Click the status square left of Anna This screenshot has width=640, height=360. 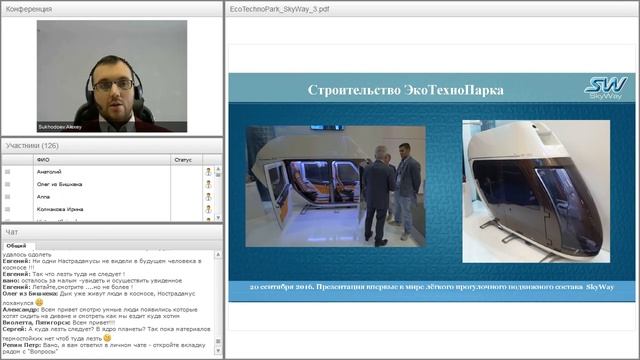point(7,197)
